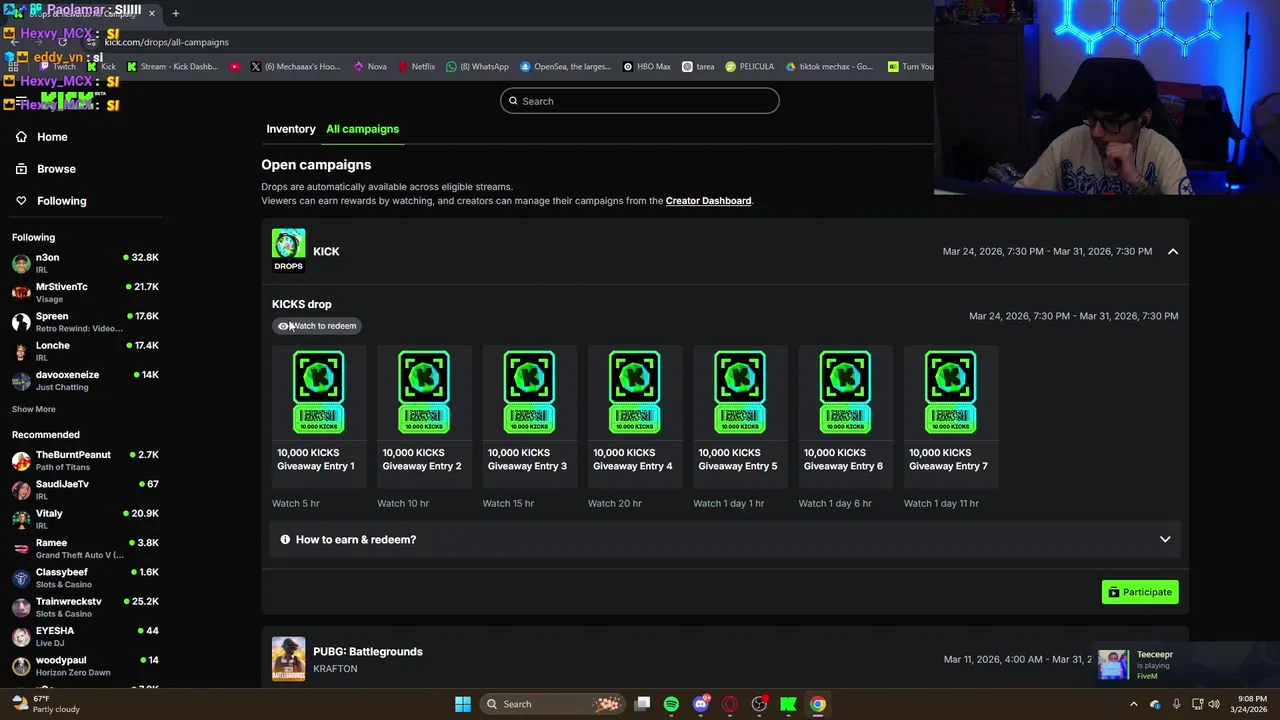Click the eye icon on Watch to redeem
Screen dimensions: 1280x720
tap(283, 326)
